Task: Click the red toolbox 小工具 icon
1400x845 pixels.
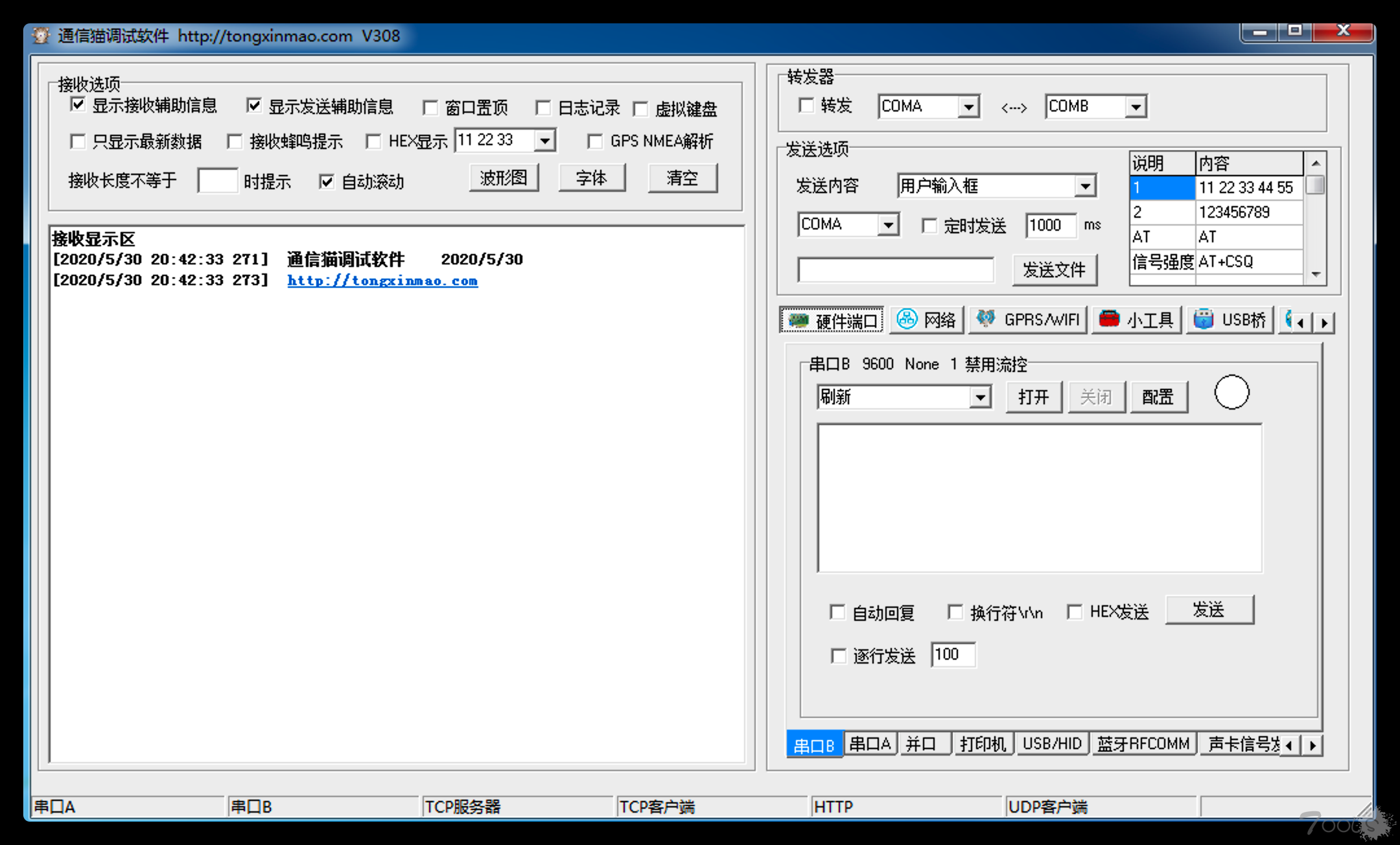Action: coord(1109,319)
